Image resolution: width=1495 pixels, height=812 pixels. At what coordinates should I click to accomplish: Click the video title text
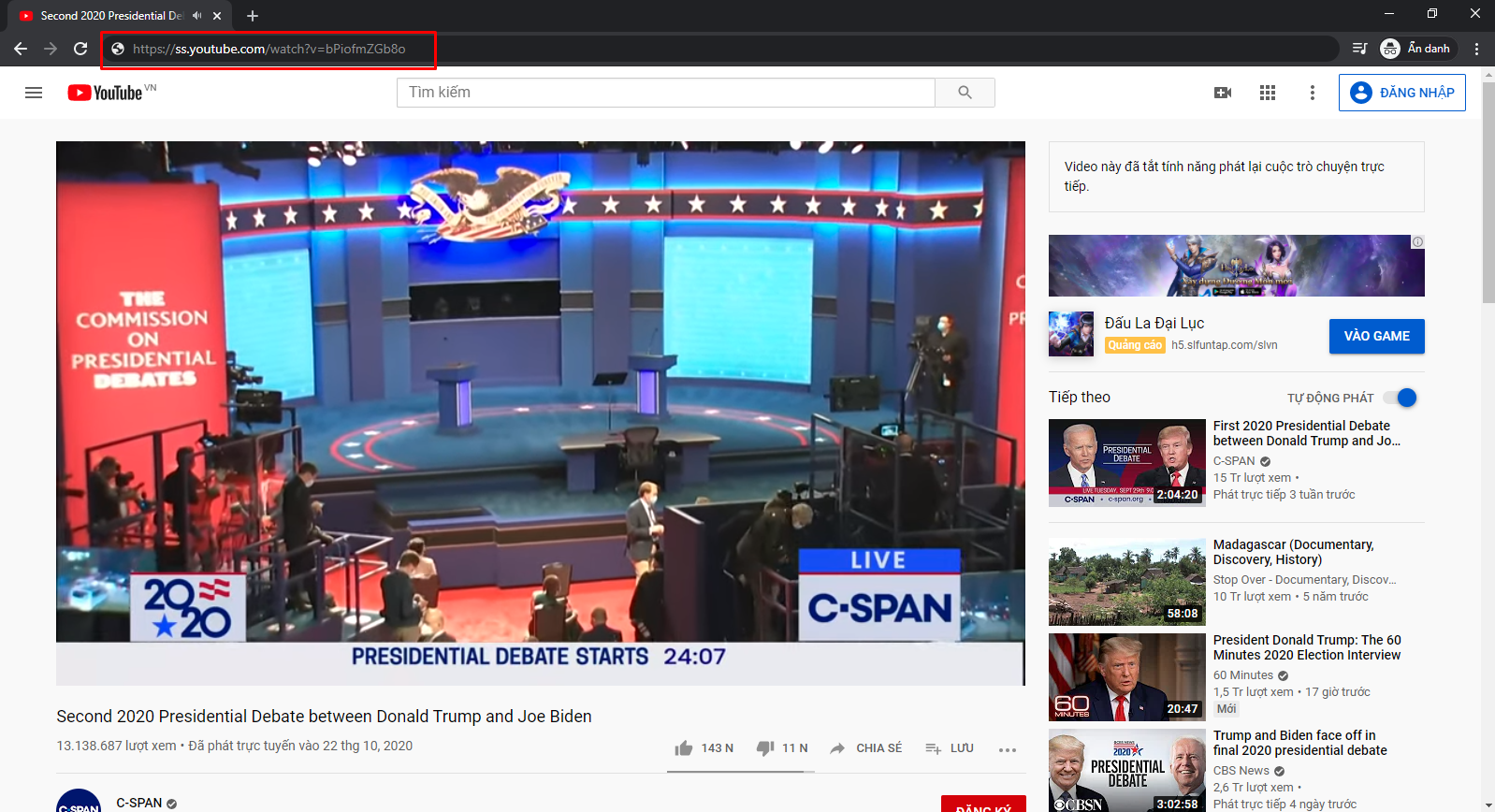(x=324, y=716)
